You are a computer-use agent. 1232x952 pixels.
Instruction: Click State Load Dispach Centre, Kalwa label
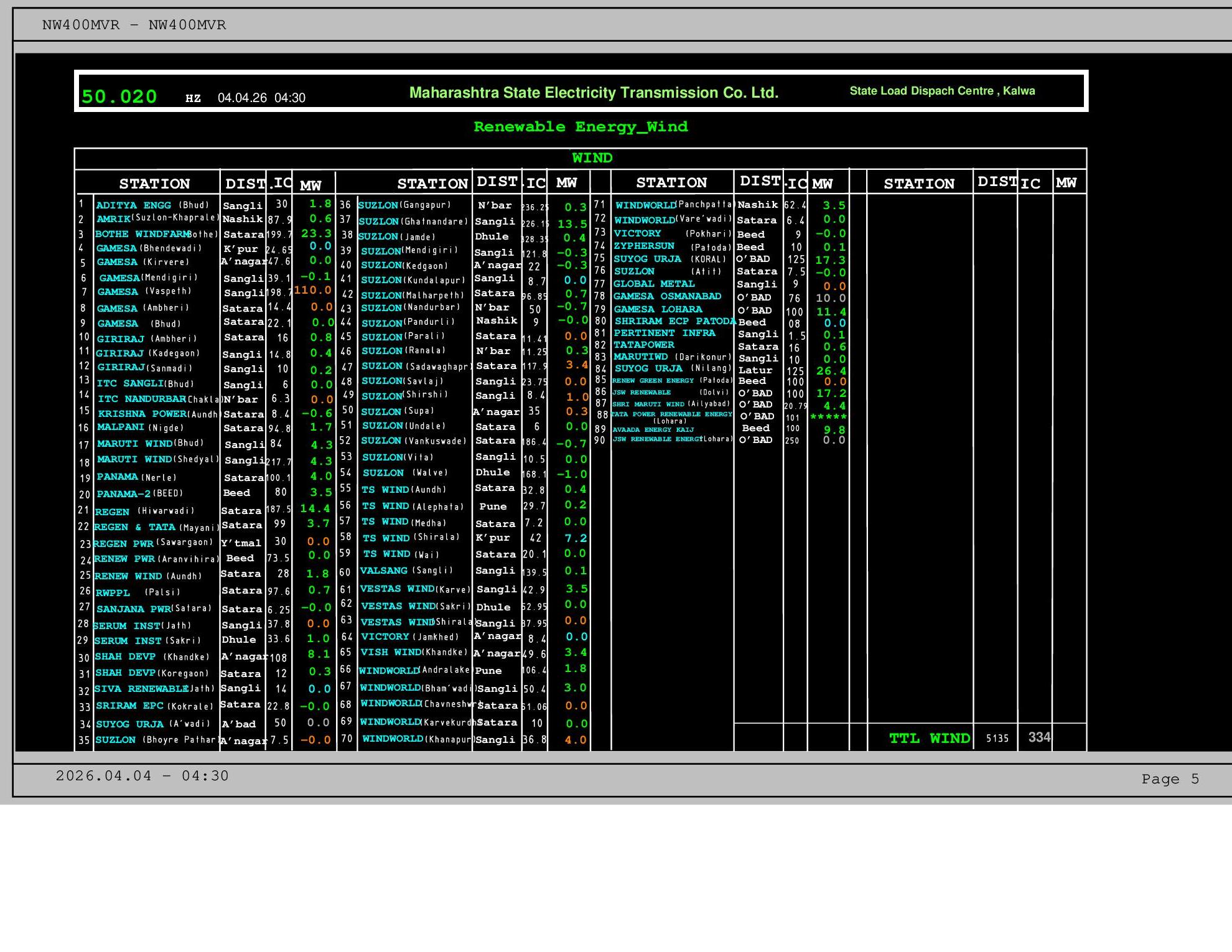pyautogui.click(x=942, y=91)
